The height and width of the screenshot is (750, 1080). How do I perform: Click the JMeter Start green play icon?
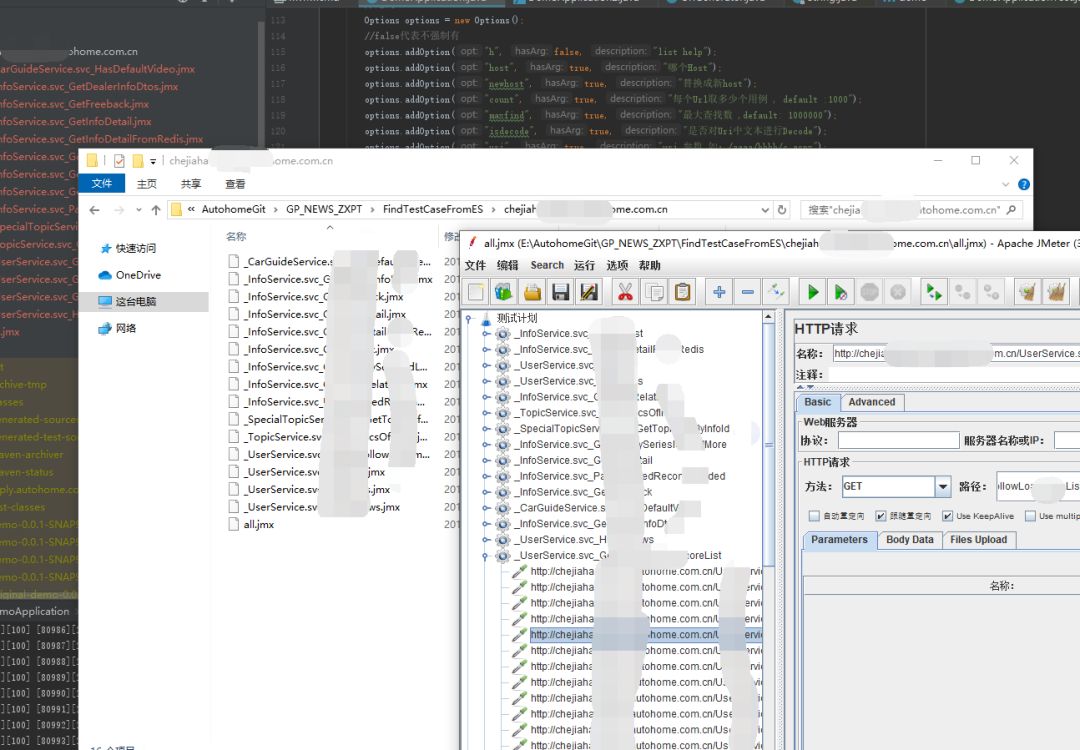[x=813, y=292]
